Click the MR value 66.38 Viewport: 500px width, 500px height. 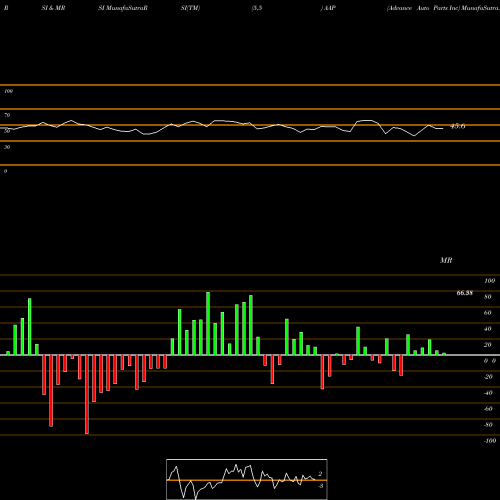tap(465, 293)
